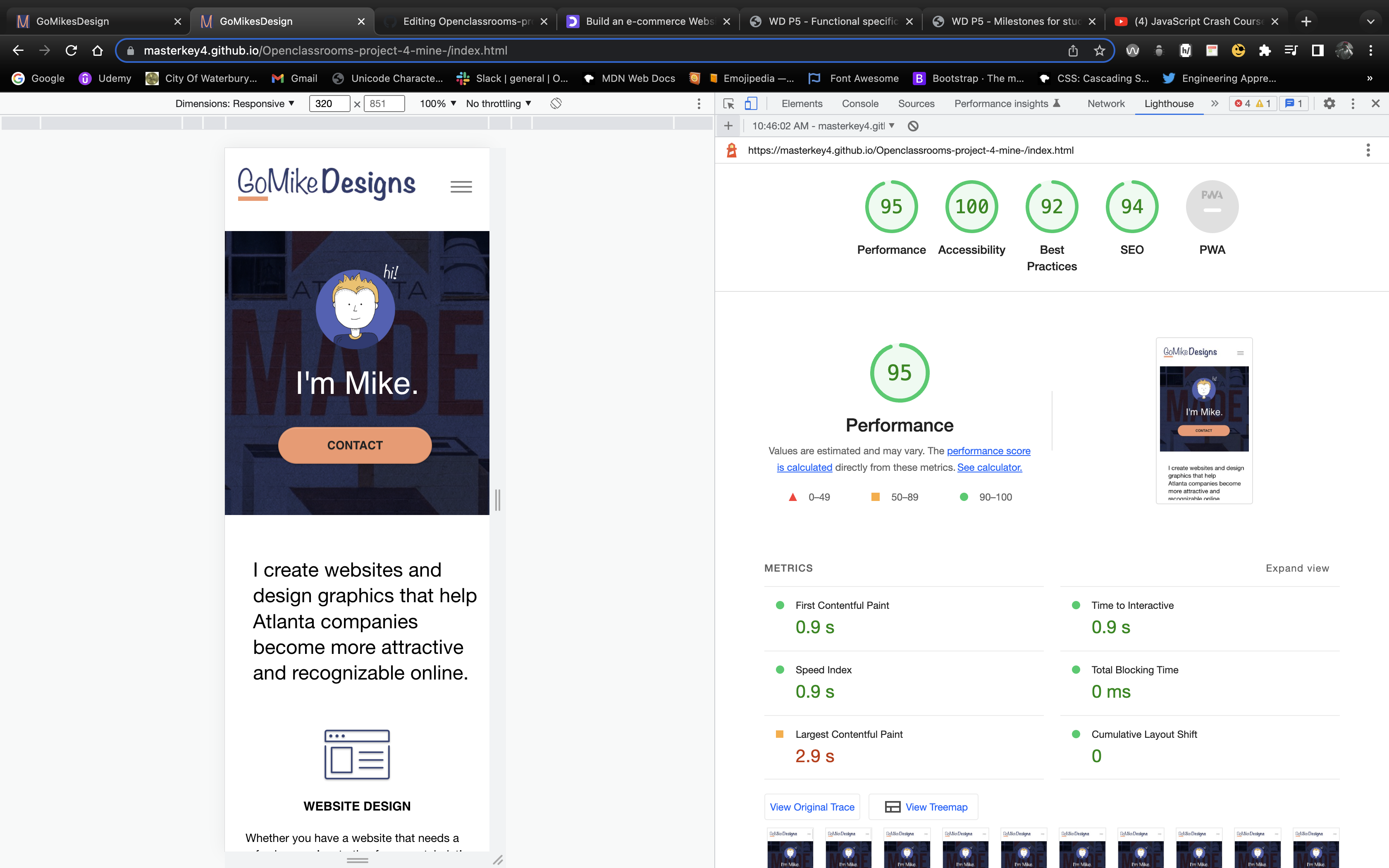Open the No throttling dropdown

(x=496, y=103)
